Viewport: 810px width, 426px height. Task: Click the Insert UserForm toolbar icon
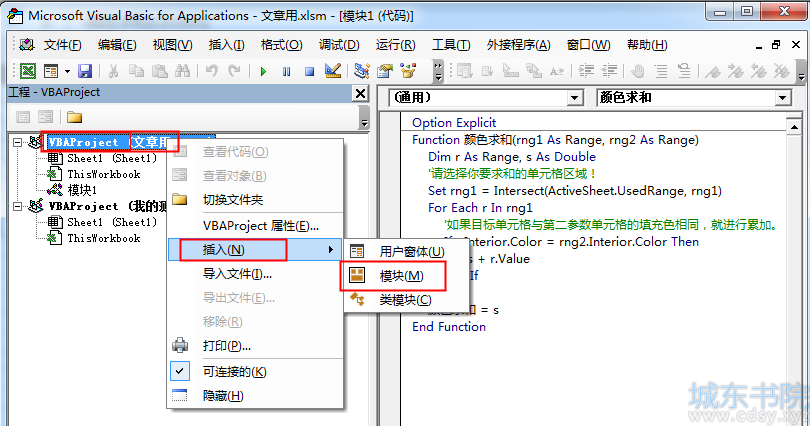click(51, 71)
